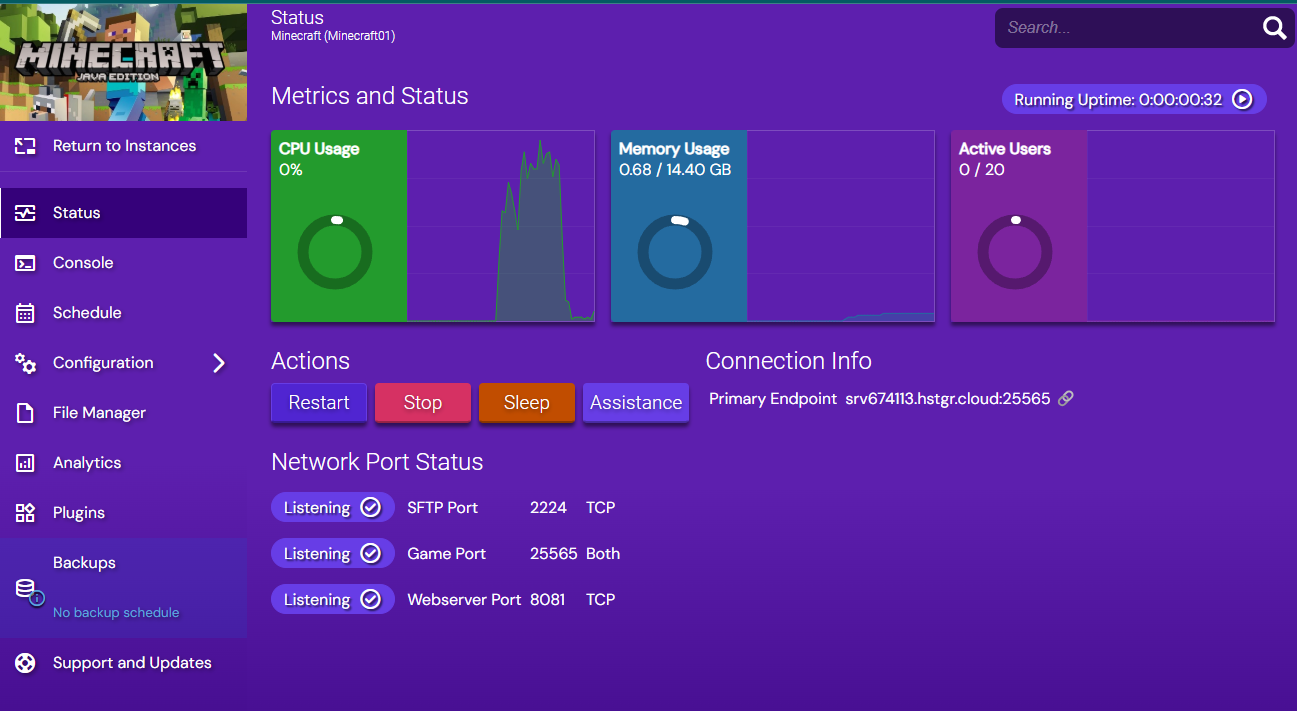1297x711 pixels.
Task: Return to Instances from the sidebar
Action: (124, 146)
